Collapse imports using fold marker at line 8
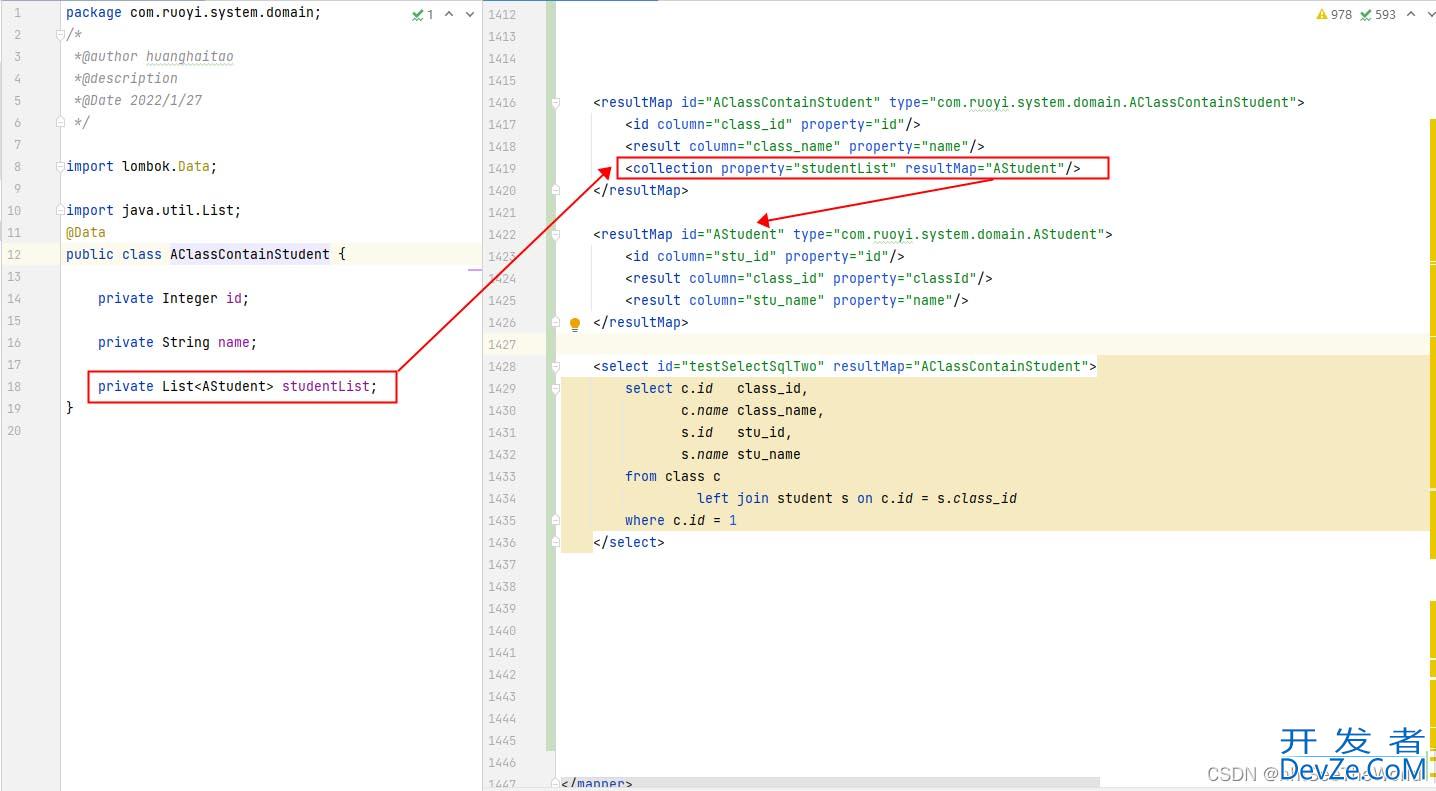The height and width of the screenshot is (791, 1436). 60,166
